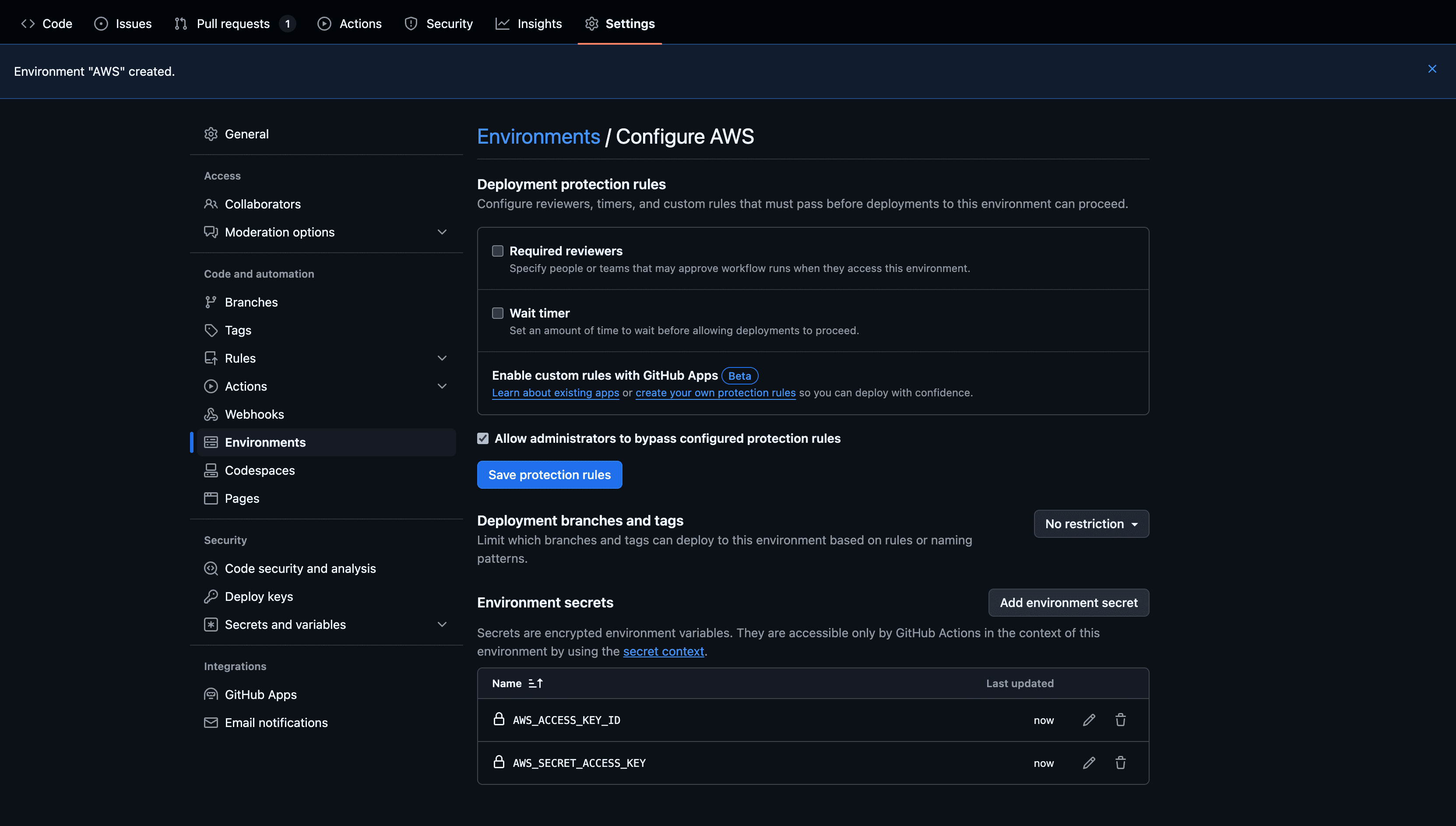This screenshot has height=826, width=1456.
Task: Click the Pages browser icon
Action: point(211,498)
